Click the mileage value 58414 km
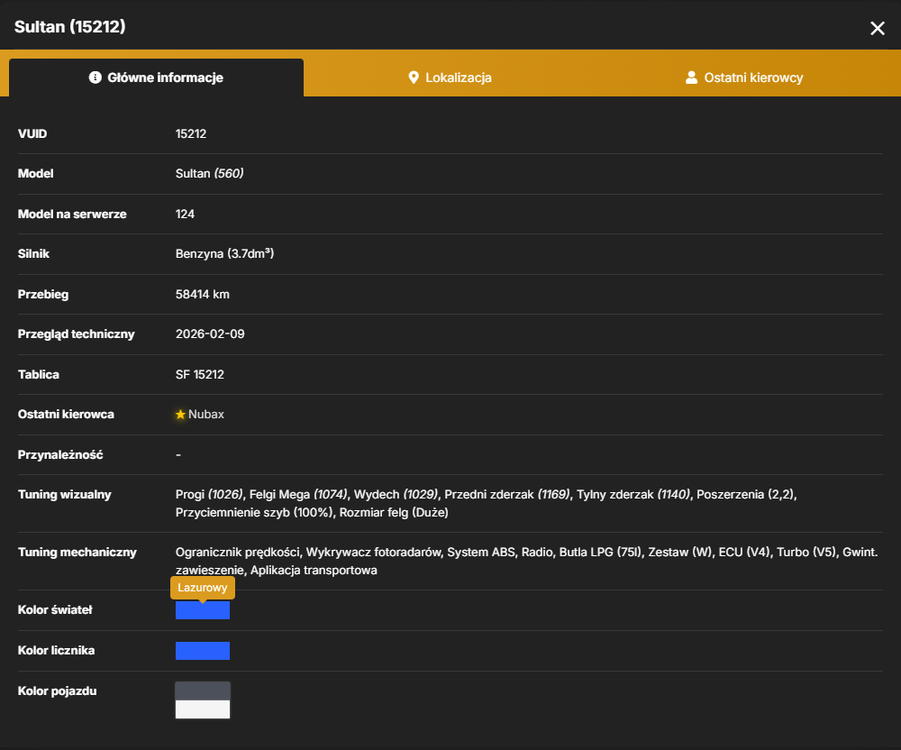901x750 pixels. (202, 294)
